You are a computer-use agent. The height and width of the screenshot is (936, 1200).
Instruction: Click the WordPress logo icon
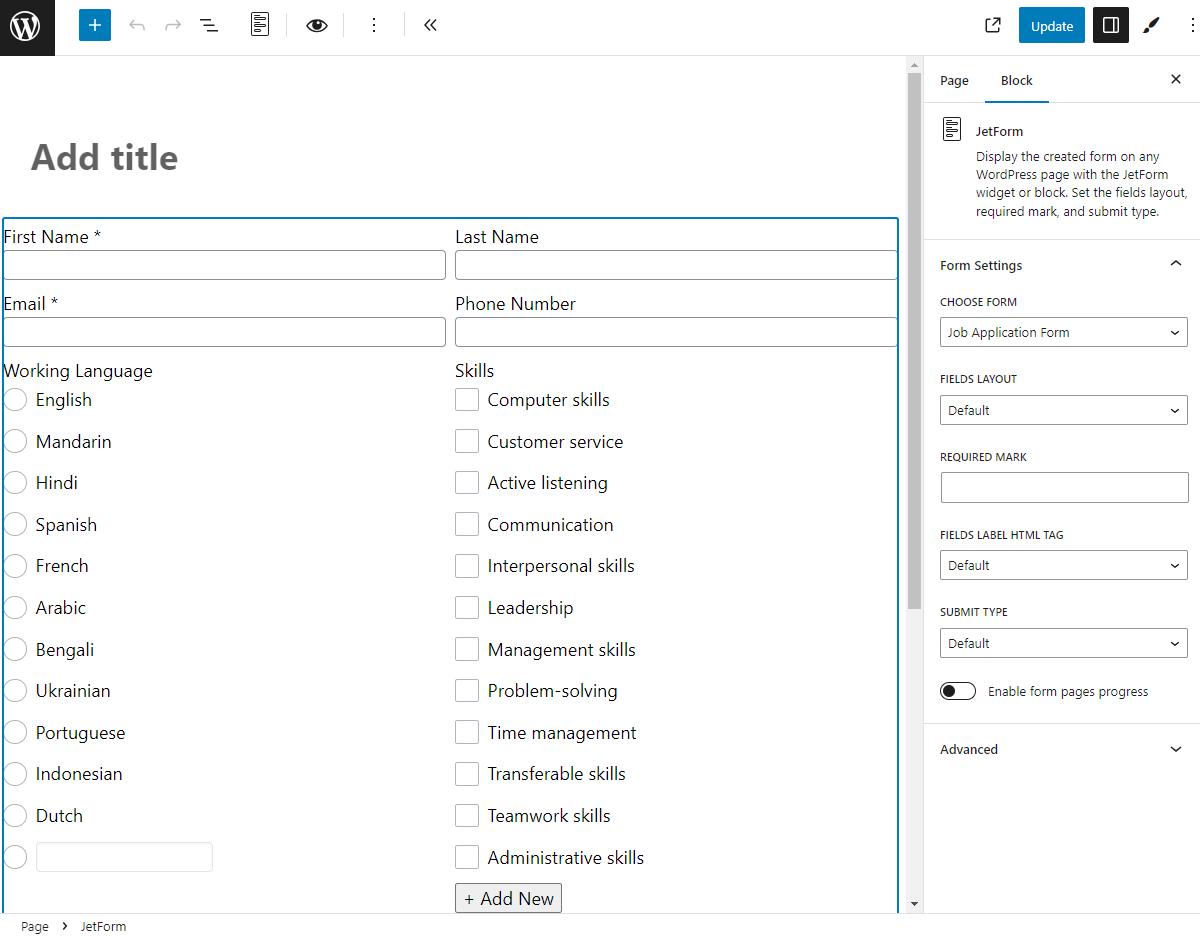(26, 27)
